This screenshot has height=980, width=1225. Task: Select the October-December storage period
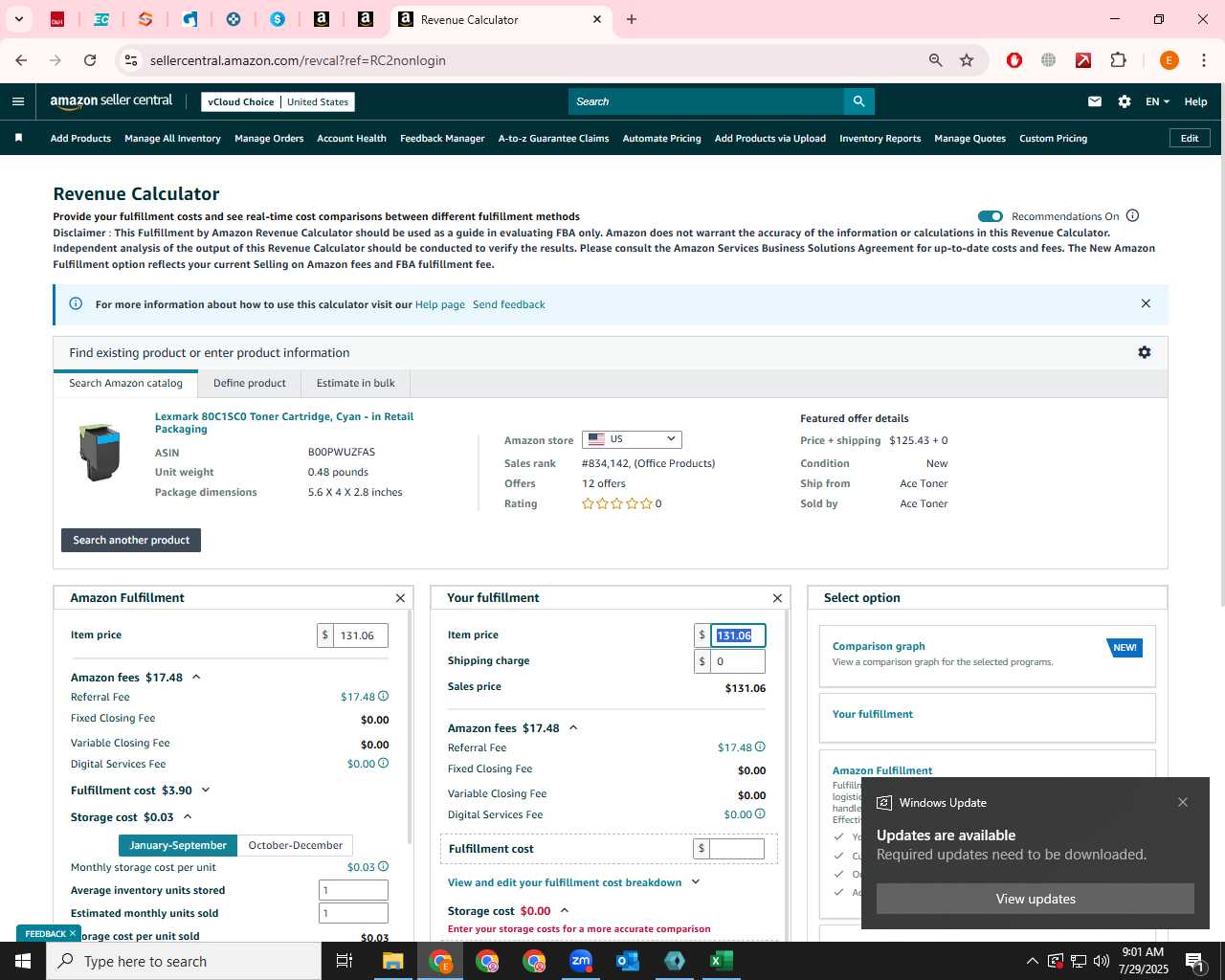pyautogui.click(x=296, y=845)
